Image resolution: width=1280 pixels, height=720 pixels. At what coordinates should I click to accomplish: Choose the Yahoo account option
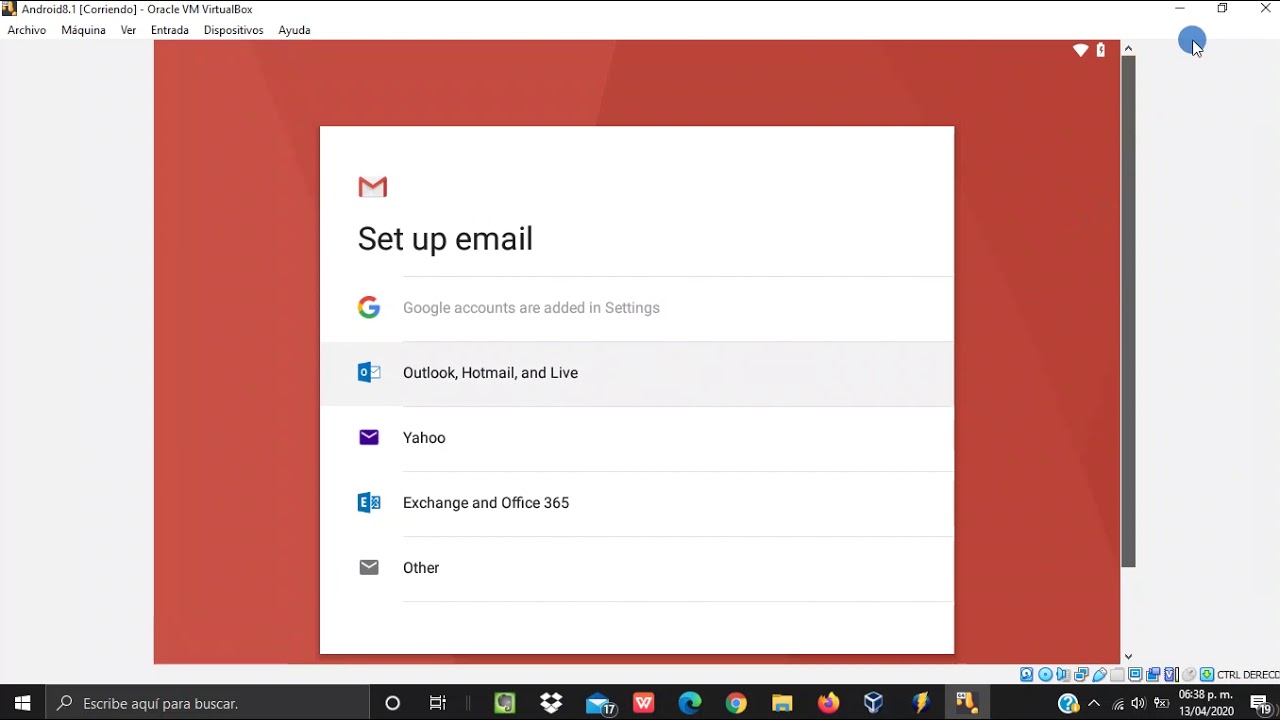(x=637, y=438)
